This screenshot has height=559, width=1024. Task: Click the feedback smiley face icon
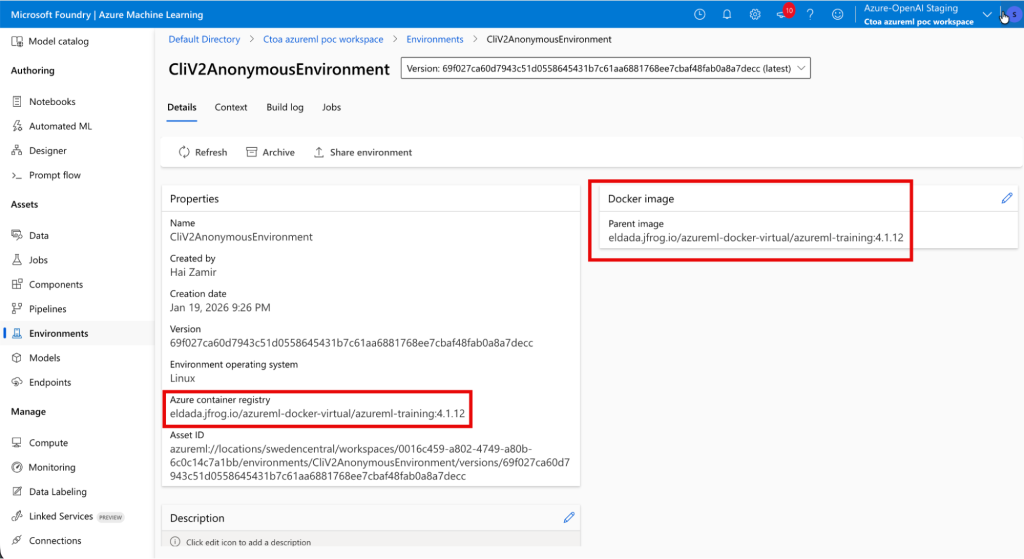837,15
